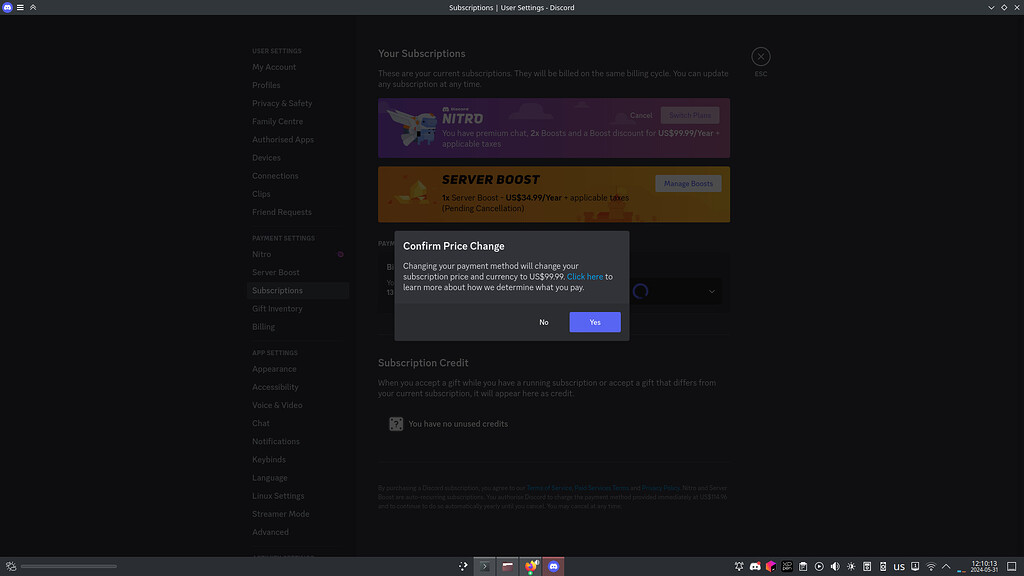Viewport: 1024px width, 576px height.
Task: Expand the payment method dropdown chevron
Action: click(712, 291)
